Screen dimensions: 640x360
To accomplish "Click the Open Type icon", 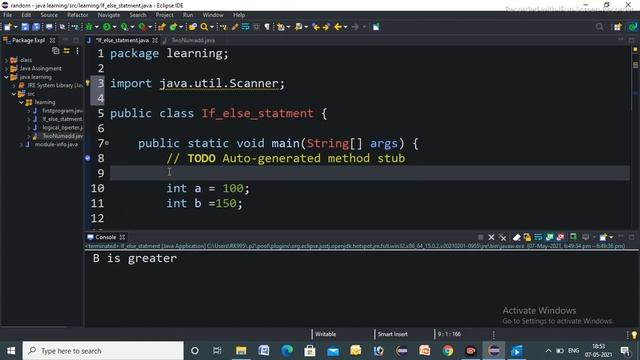I will (192, 27).
